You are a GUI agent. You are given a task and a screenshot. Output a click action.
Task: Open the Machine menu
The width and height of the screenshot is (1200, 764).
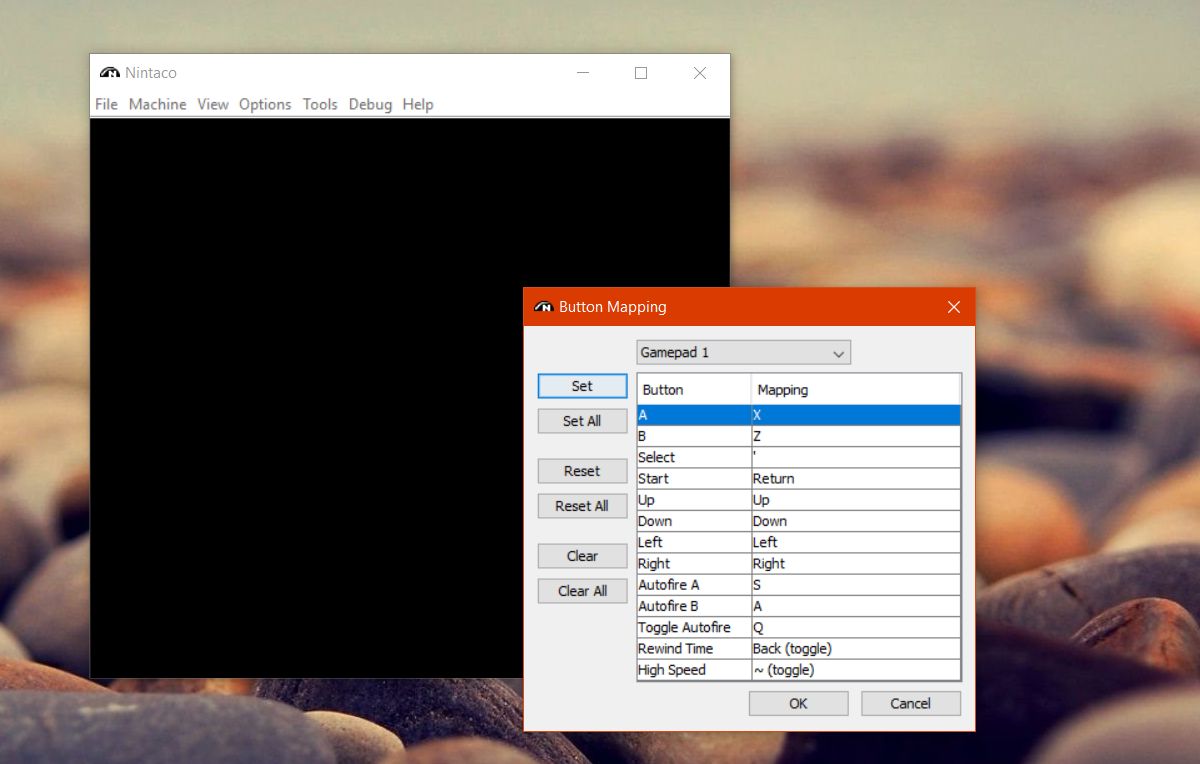[x=157, y=104]
